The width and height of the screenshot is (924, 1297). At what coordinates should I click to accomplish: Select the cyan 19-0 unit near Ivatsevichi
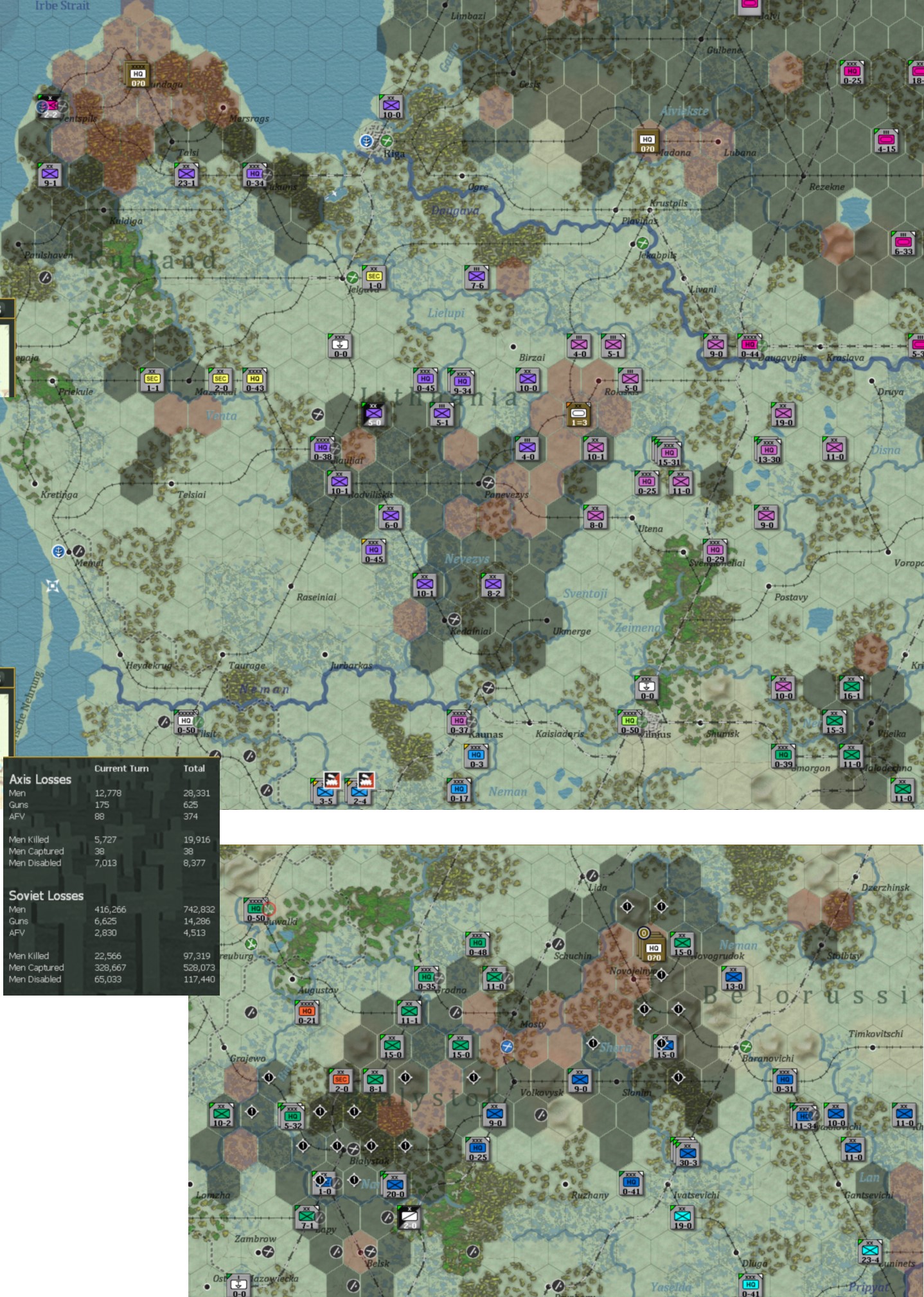tap(682, 1217)
